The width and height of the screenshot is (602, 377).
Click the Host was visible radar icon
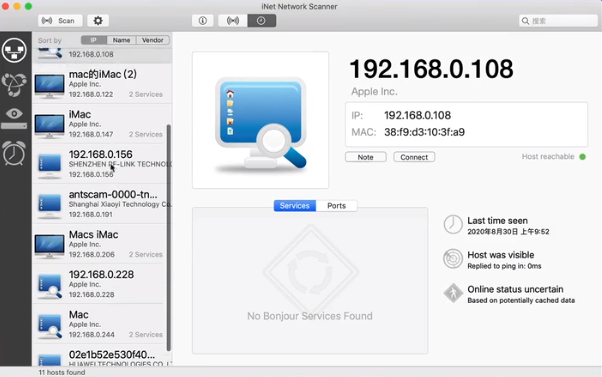[x=453, y=259]
